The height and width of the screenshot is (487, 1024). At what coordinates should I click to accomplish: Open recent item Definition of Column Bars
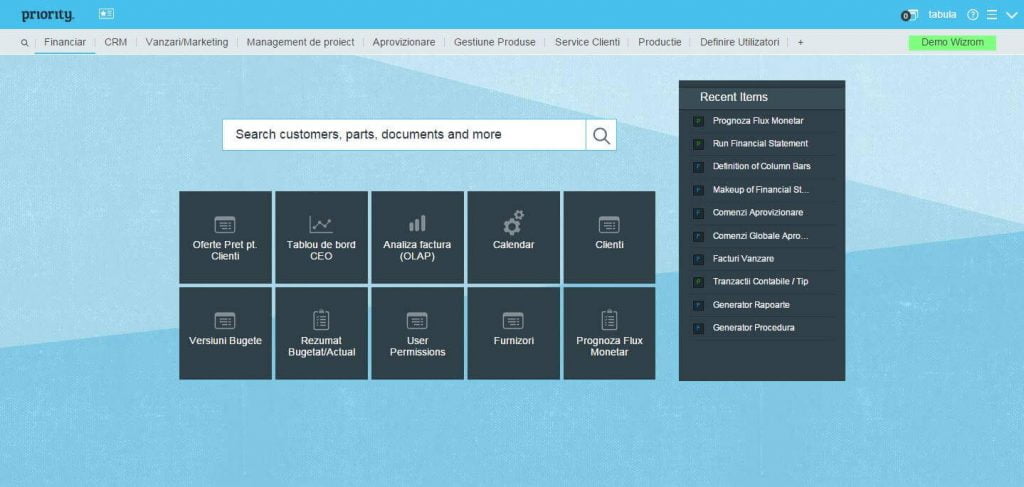point(761,166)
